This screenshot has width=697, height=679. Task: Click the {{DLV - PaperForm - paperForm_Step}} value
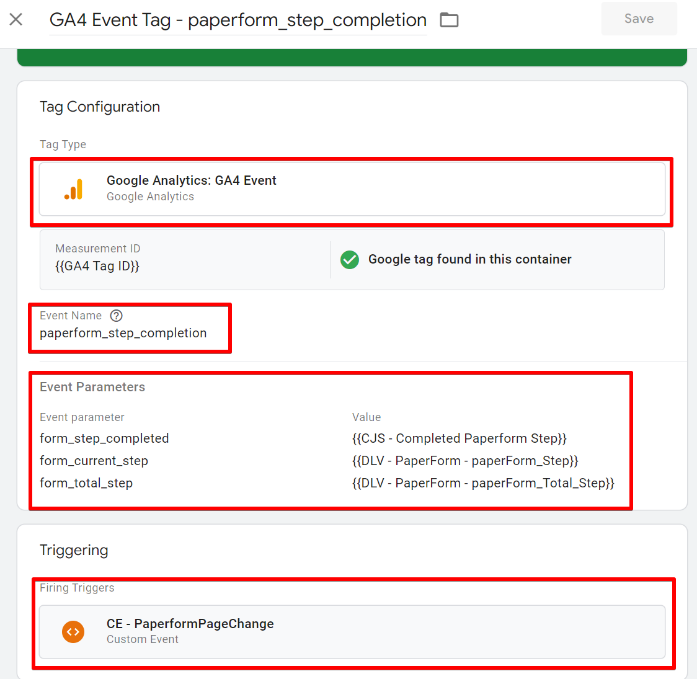click(465, 461)
